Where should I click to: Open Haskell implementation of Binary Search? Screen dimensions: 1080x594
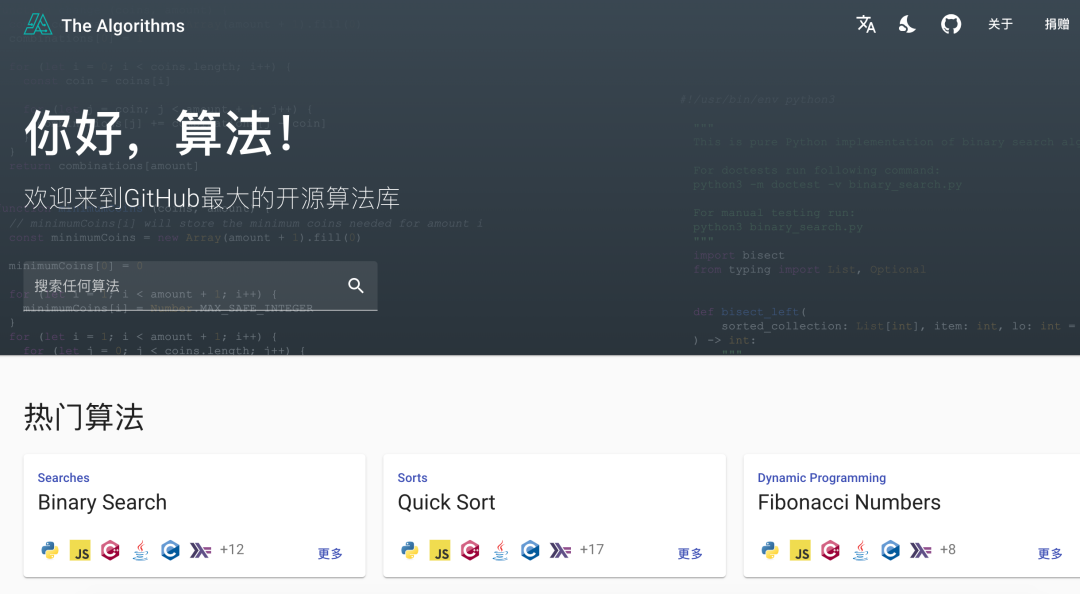click(x=200, y=550)
